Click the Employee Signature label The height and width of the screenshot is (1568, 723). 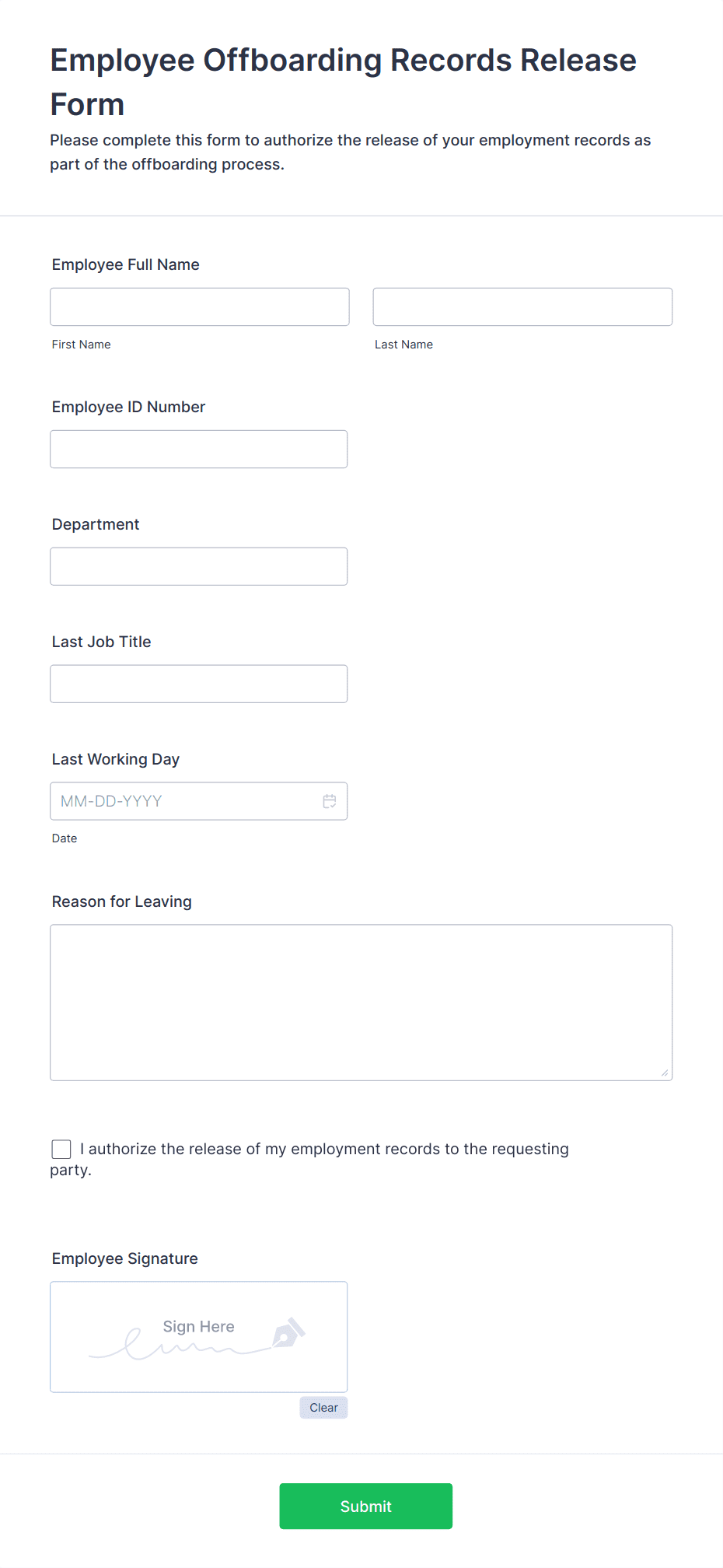tap(125, 1258)
